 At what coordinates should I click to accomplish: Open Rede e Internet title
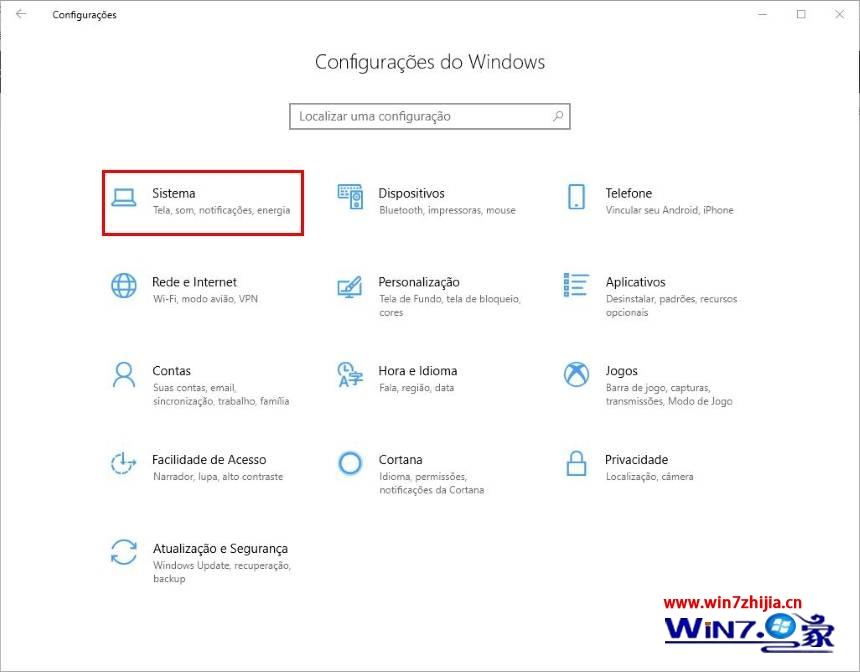[x=194, y=282]
